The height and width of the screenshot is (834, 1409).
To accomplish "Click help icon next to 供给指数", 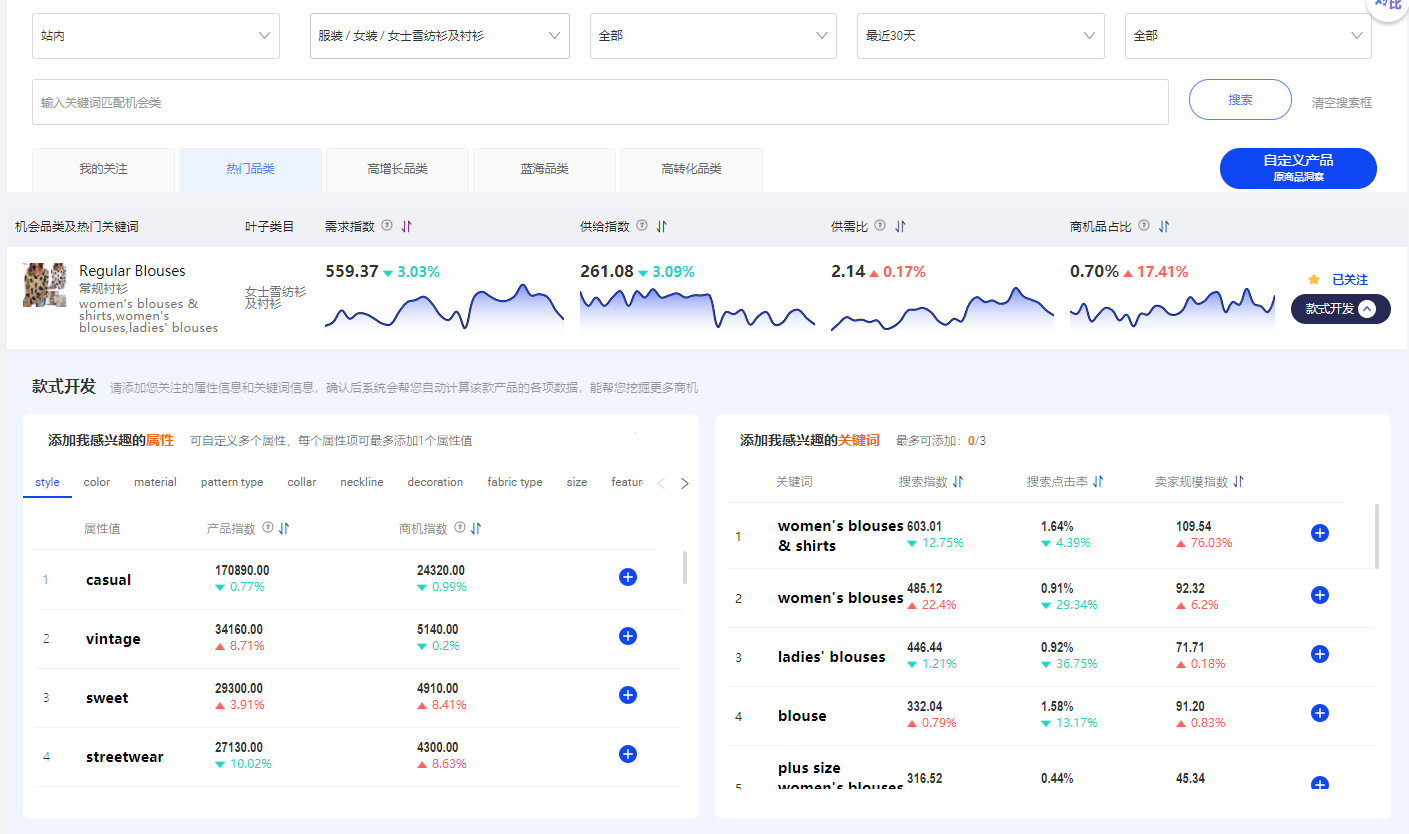I will click(642, 226).
